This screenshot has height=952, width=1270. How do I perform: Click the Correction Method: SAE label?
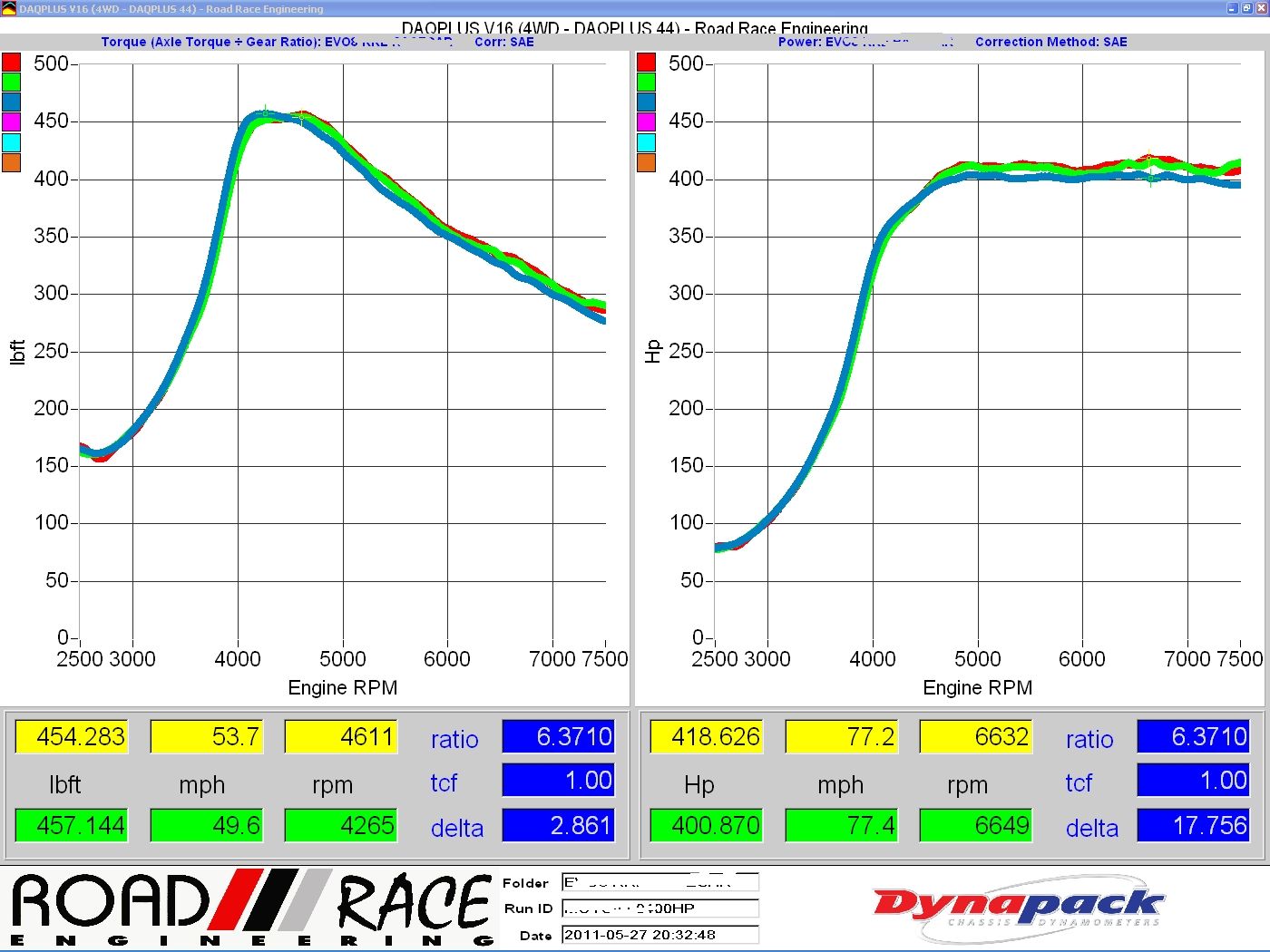[x=1051, y=42]
